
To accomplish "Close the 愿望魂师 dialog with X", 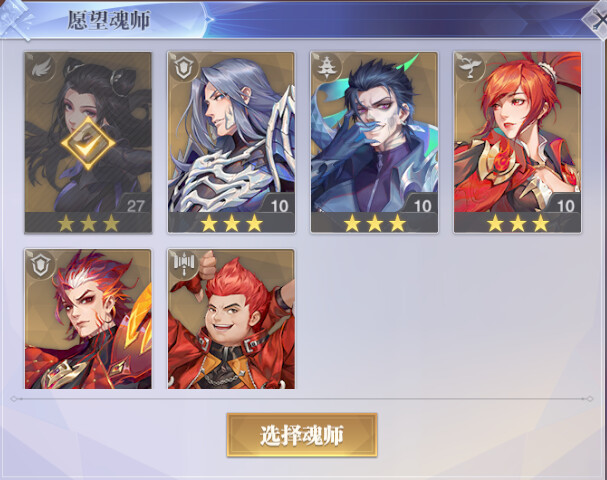I will click(598, 21).
